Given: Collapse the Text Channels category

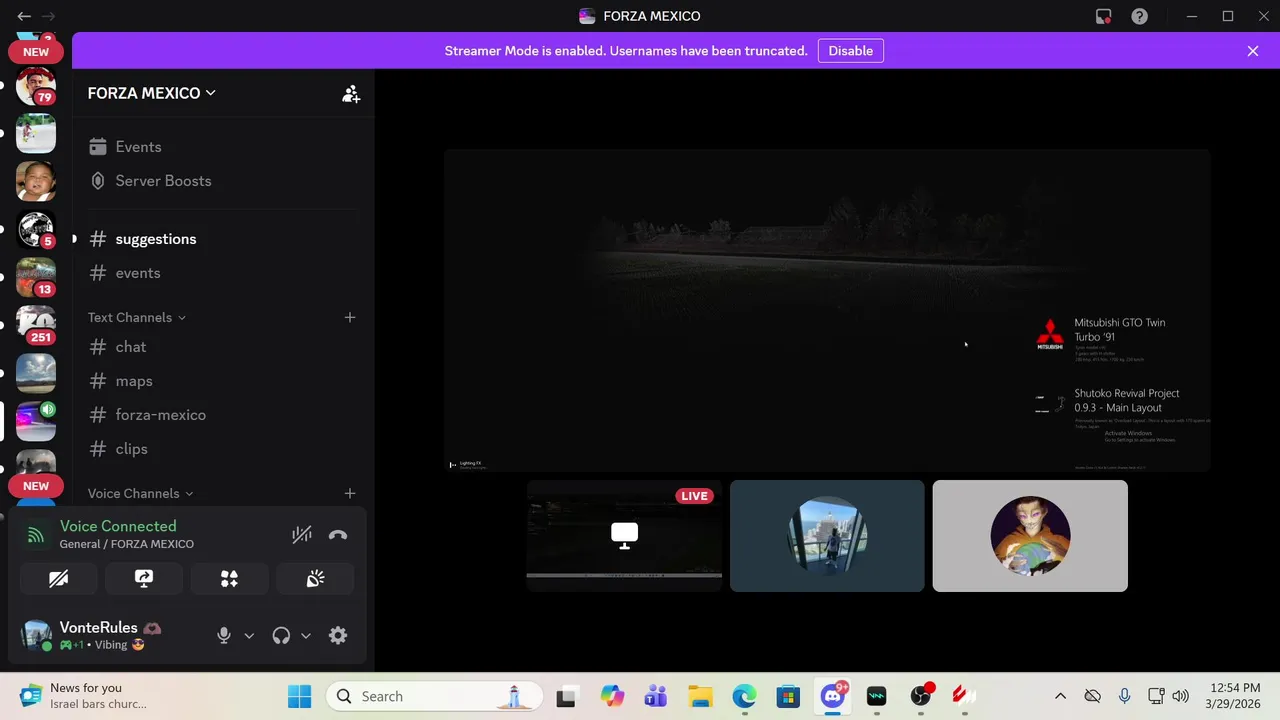Looking at the screenshot, I should point(136,318).
